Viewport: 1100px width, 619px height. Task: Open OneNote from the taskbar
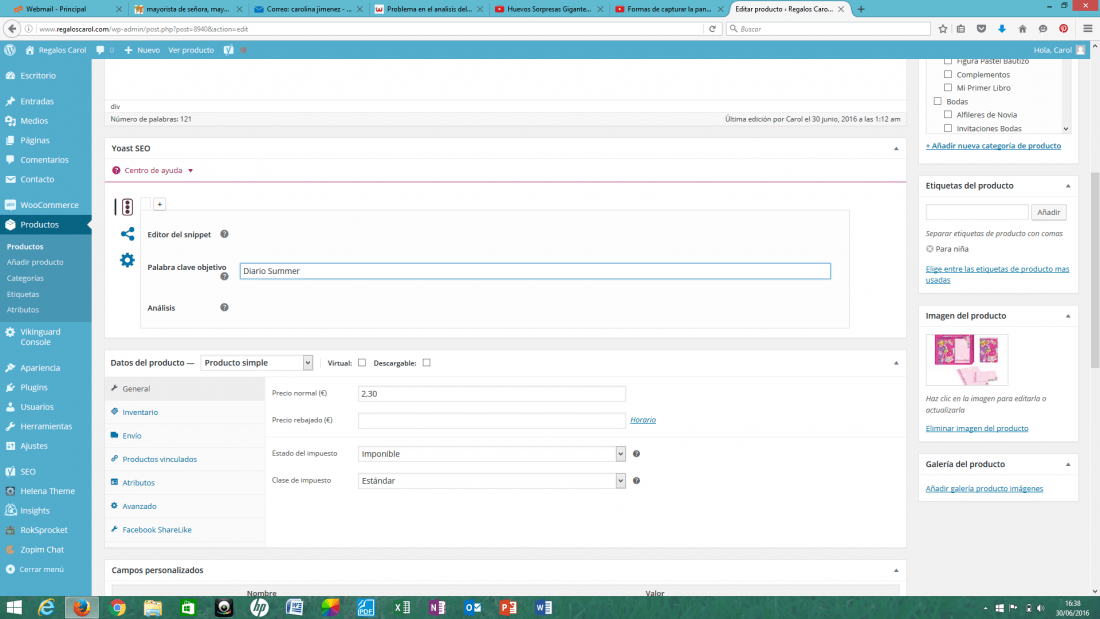point(437,608)
